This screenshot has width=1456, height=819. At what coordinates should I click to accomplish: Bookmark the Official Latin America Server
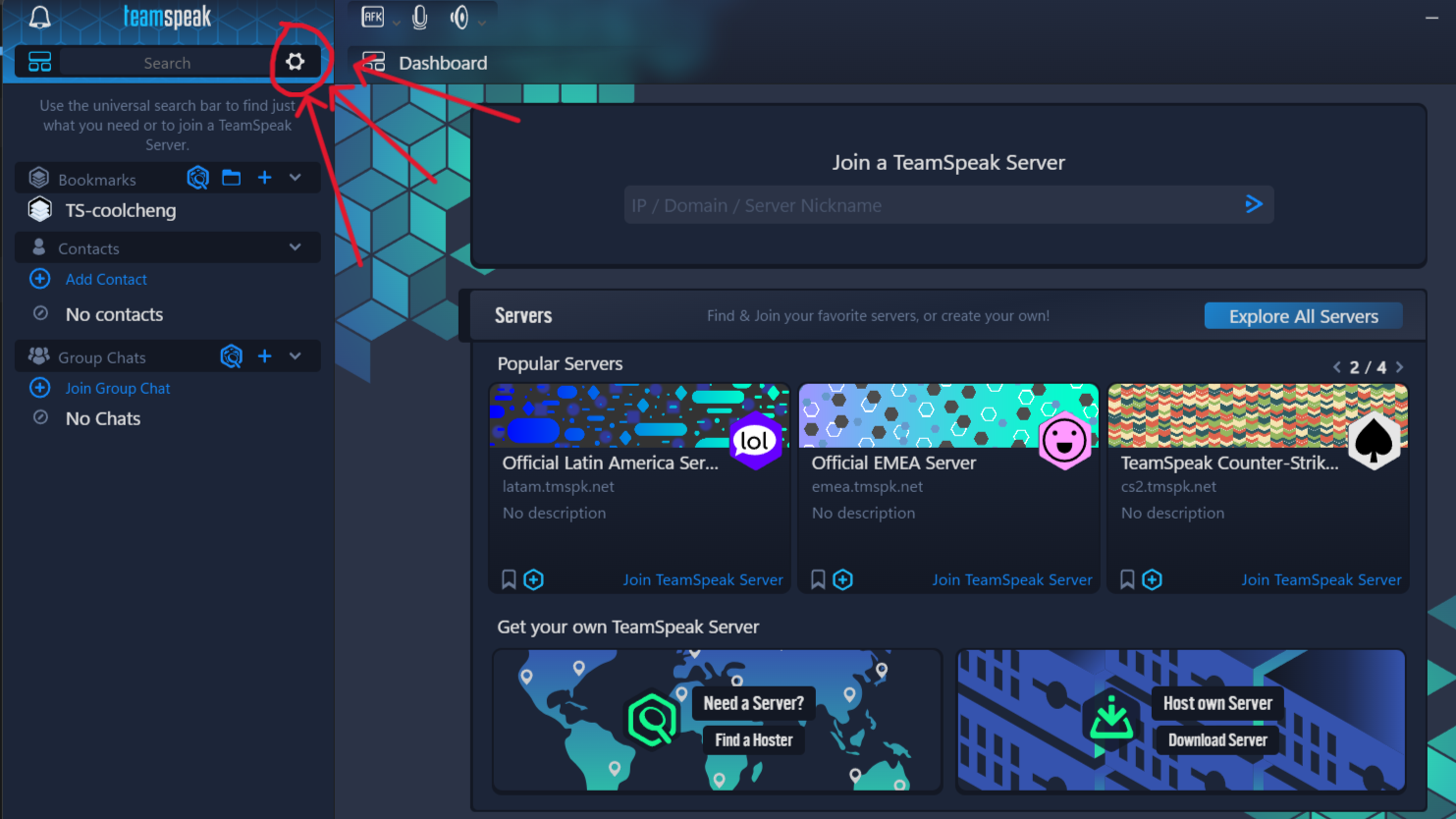click(509, 579)
